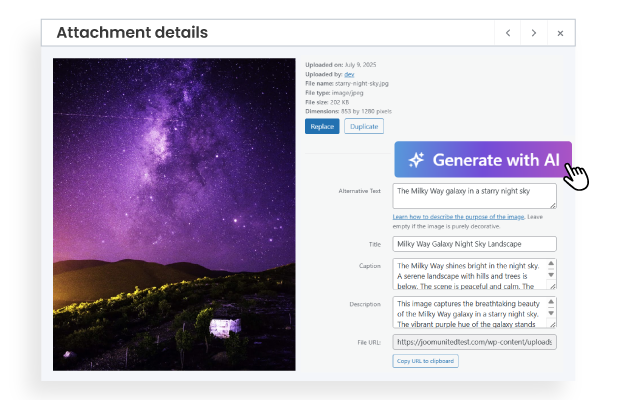The height and width of the screenshot is (400, 631).
Task: Click the Duplicate button
Action: click(x=363, y=126)
